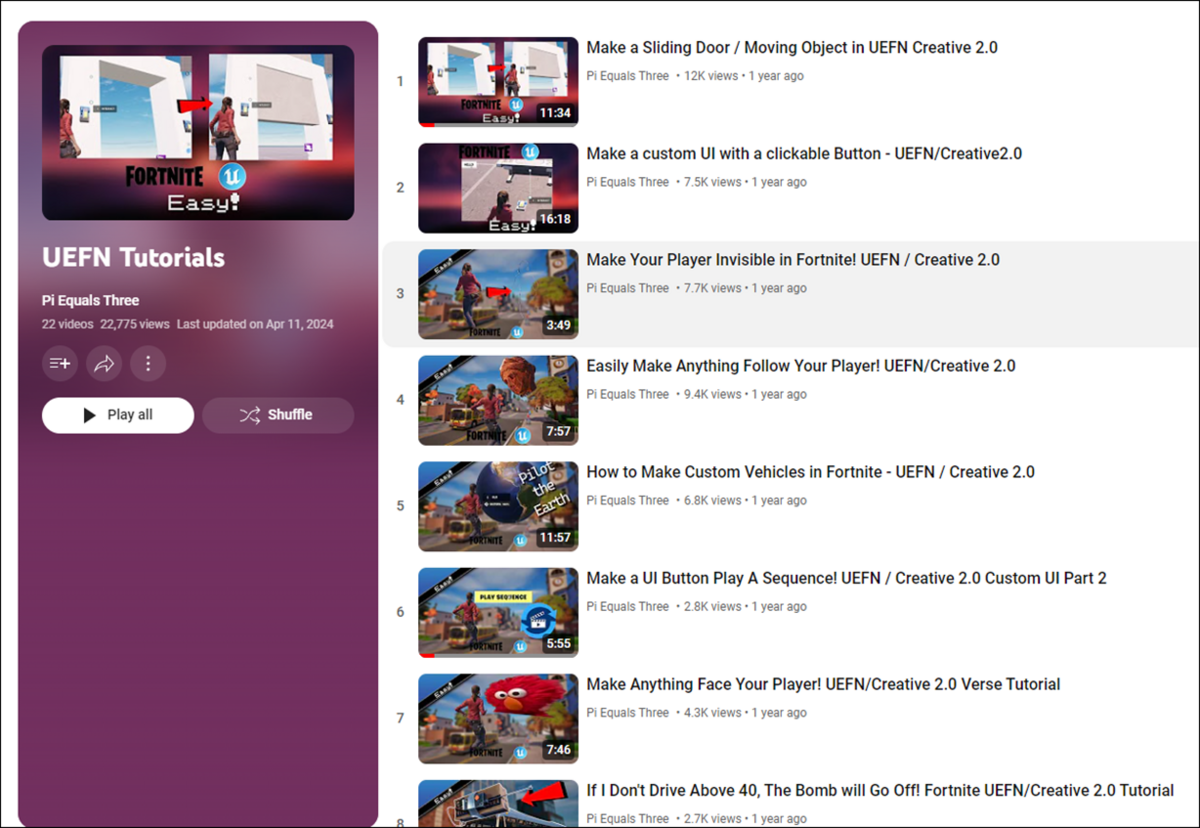Open thumbnail of the Sliding Door video
Image resolution: width=1200 pixels, height=828 pixels.
tap(498, 82)
